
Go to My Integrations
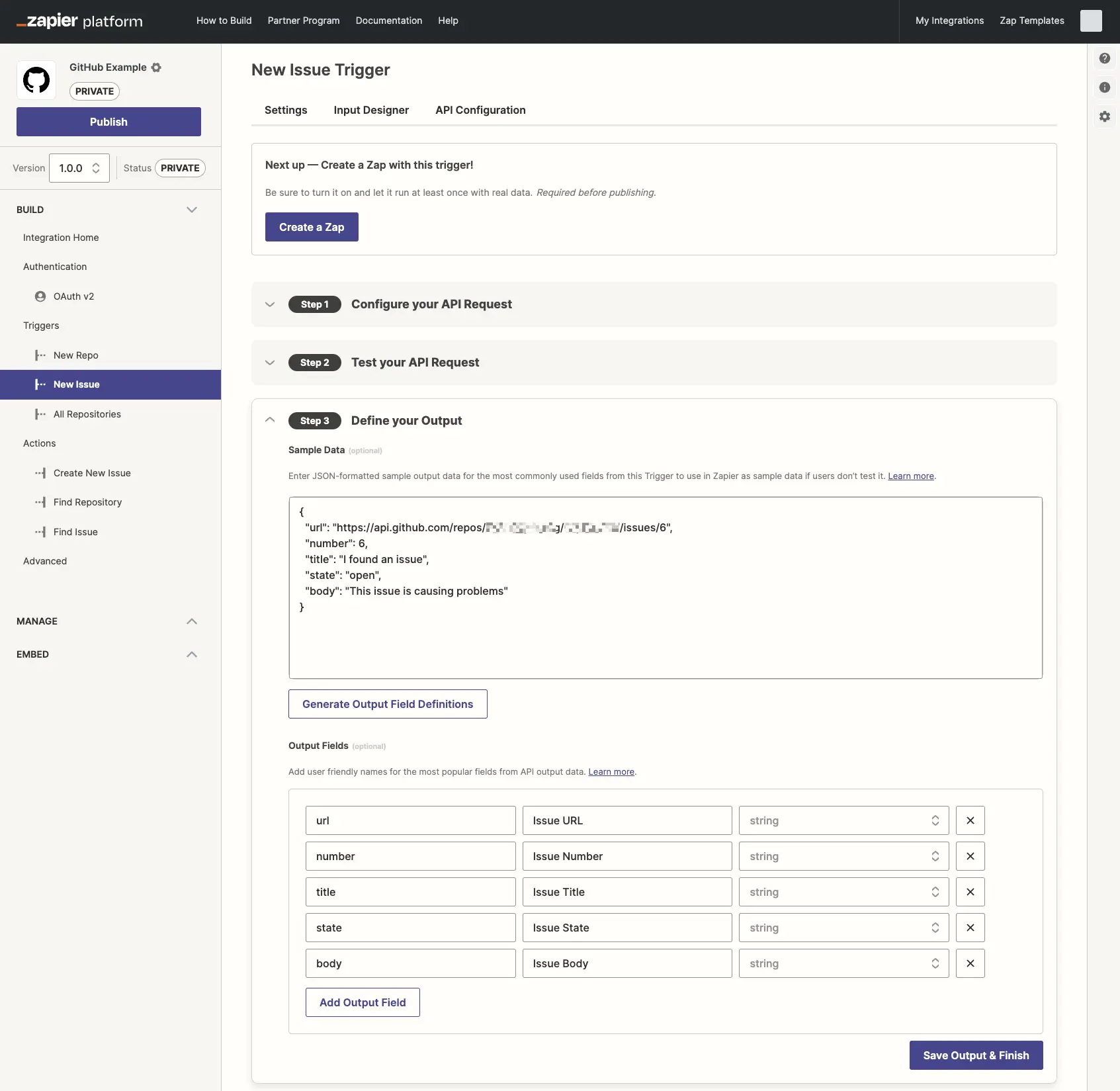pyautogui.click(x=950, y=21)
